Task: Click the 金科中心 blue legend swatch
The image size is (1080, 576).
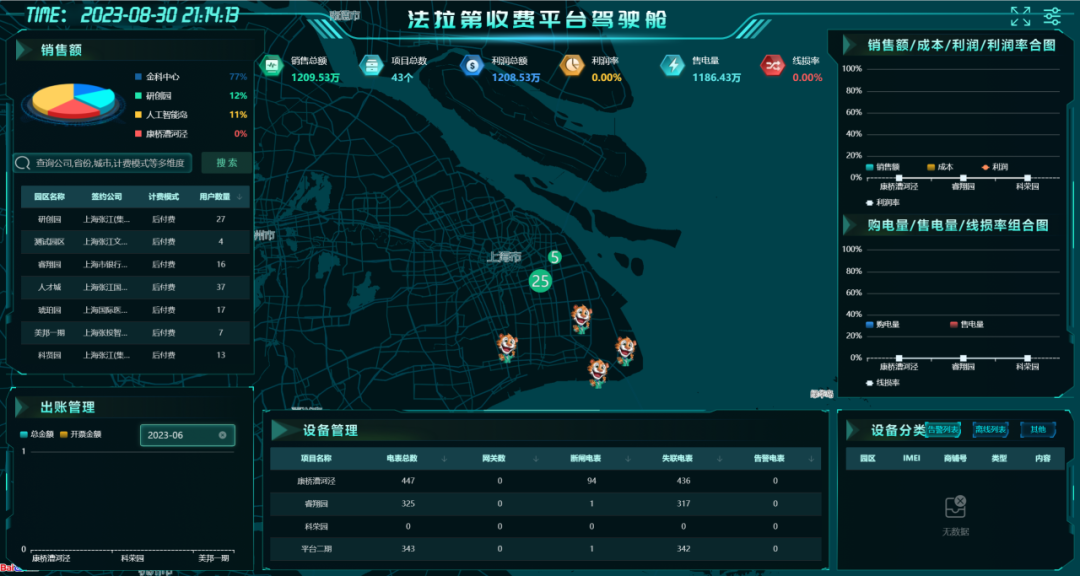Action: click(x=138, y=76)
